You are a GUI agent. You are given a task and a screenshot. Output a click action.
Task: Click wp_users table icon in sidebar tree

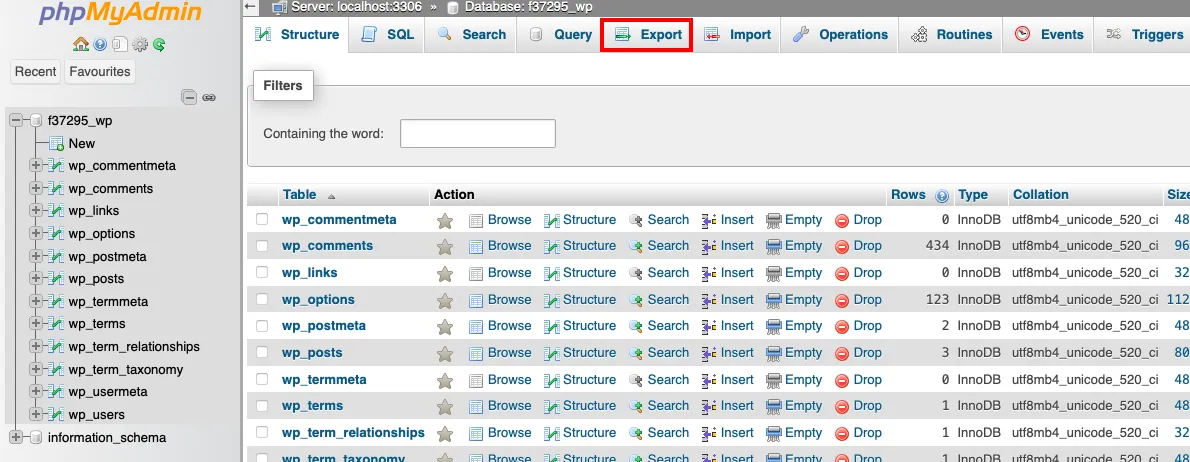click(x=55, y=414)
